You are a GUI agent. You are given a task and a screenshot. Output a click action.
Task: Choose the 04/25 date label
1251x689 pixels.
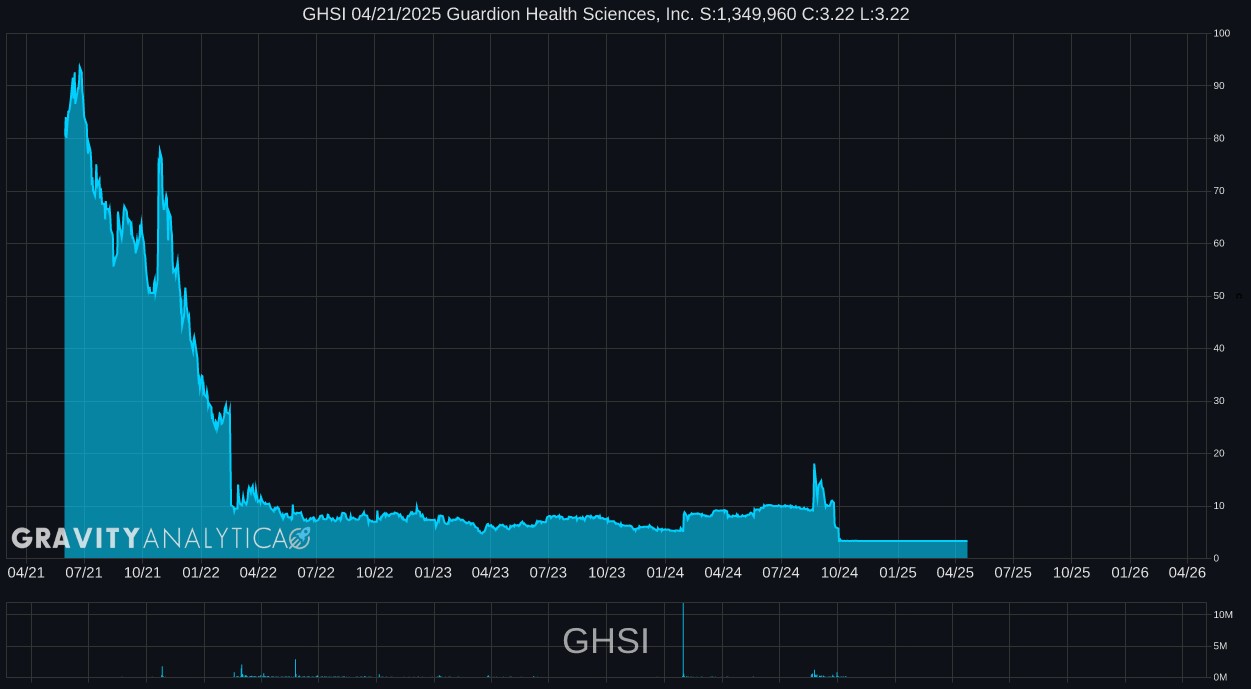tap(955, 573)
